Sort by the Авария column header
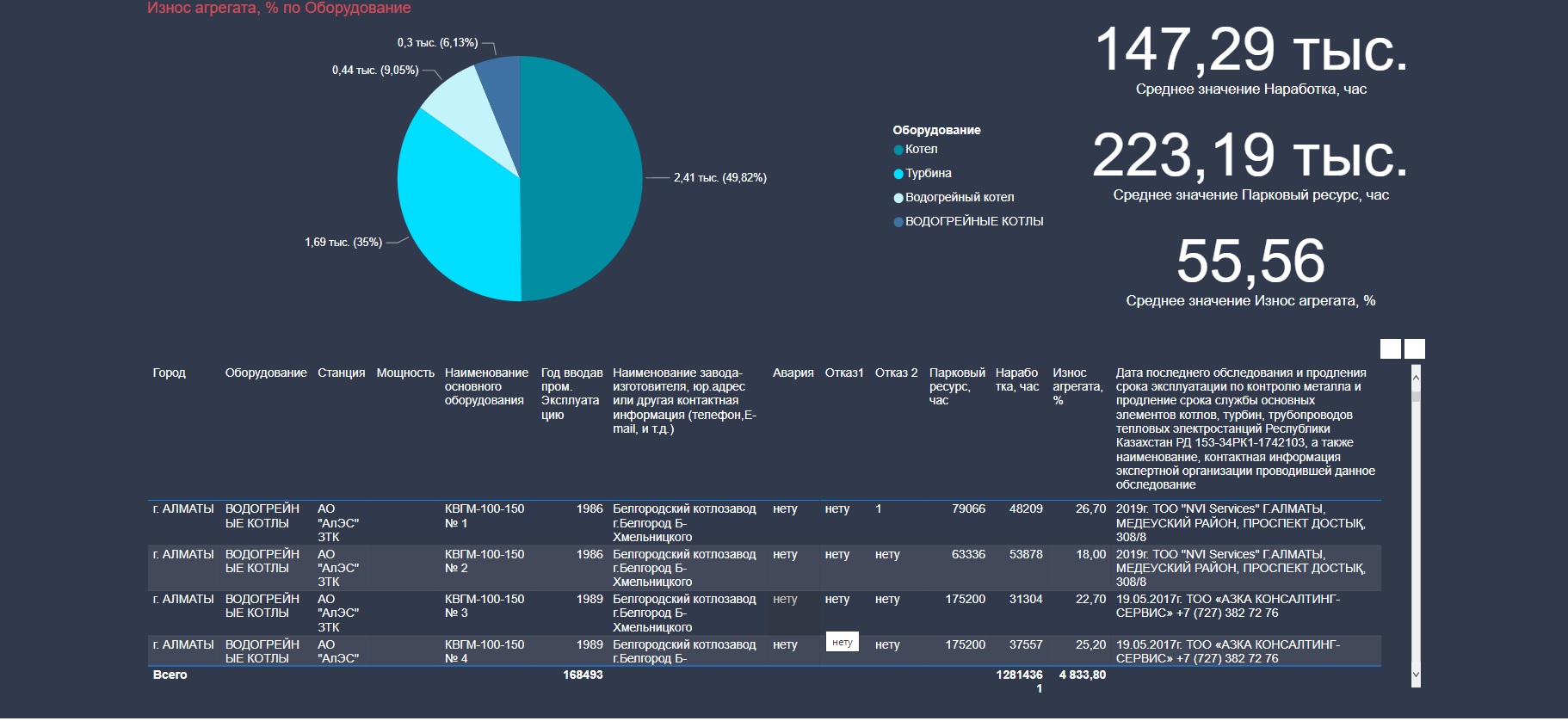Image resolution: width=1568 pixels, height=721 pixels. [x=793, y=373]
